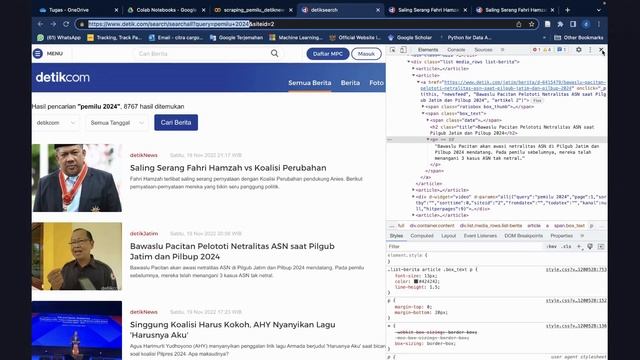Viewport: 640px width, 360px height.
Task: Click the Cari Berita button
Action: (x=176, y=122)
